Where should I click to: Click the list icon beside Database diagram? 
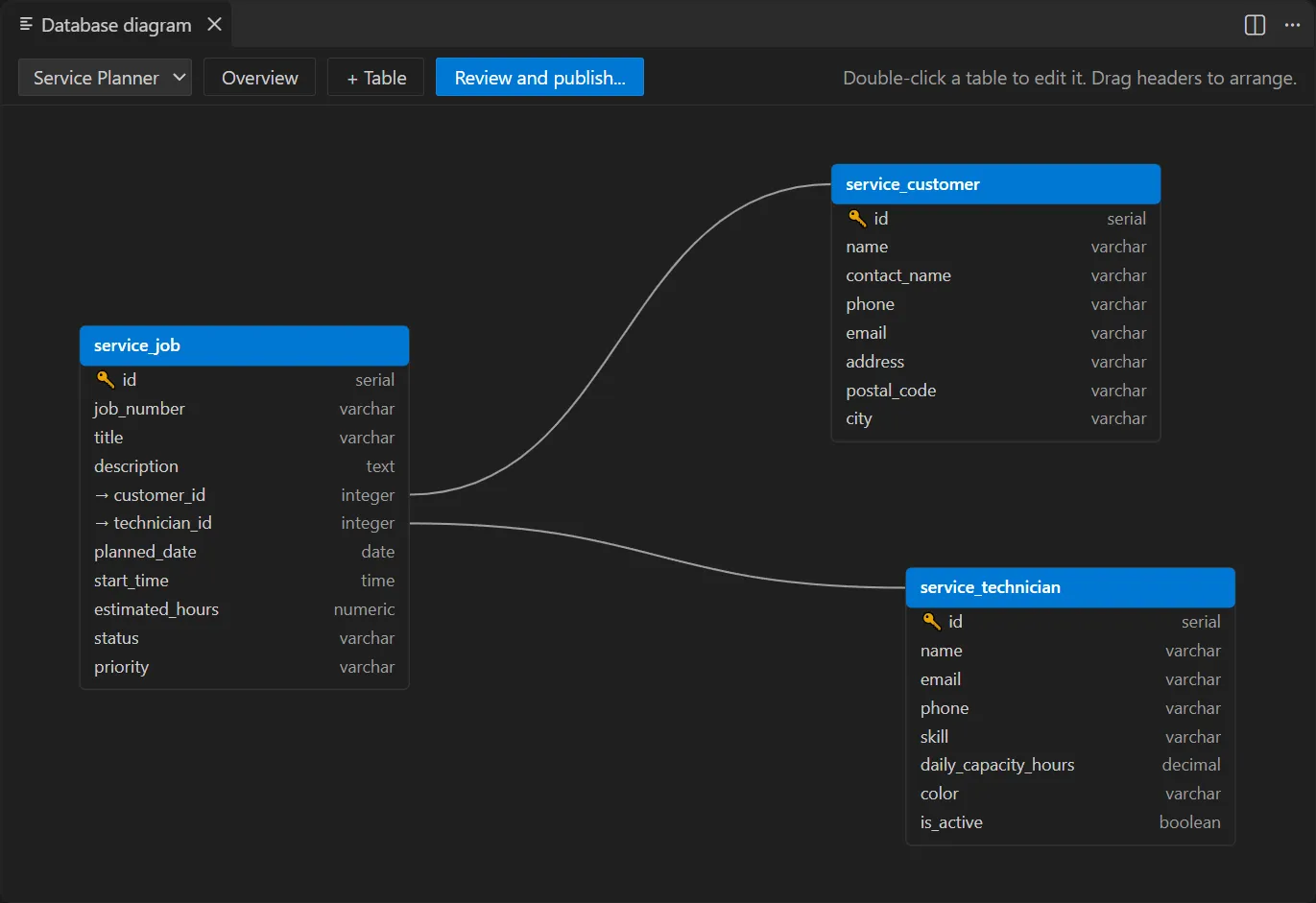point(26,24)
